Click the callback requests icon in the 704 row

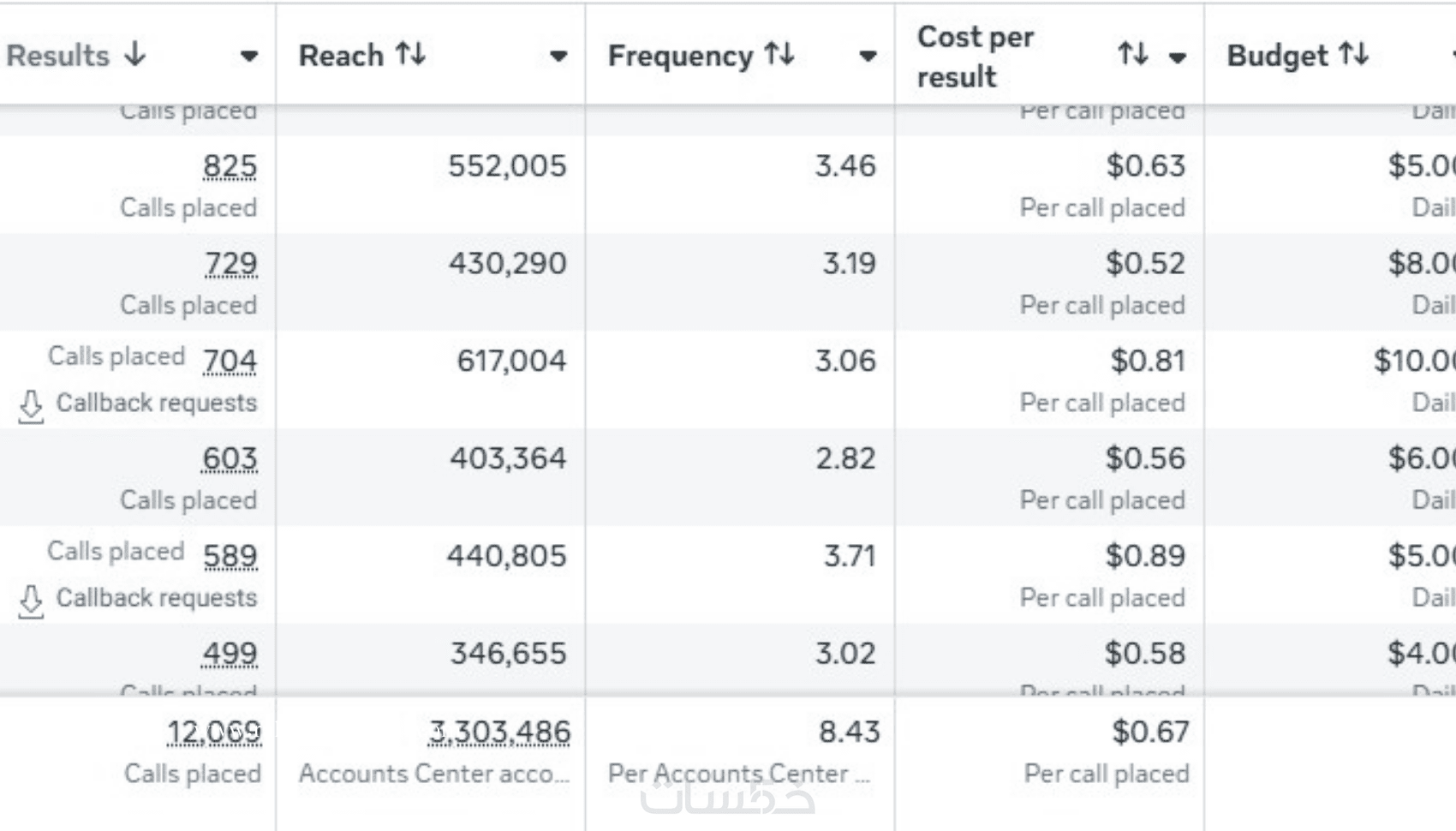point(31,406)
